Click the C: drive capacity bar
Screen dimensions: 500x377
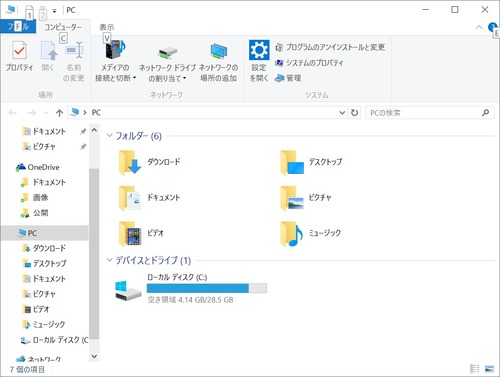(x=207, y=288)
